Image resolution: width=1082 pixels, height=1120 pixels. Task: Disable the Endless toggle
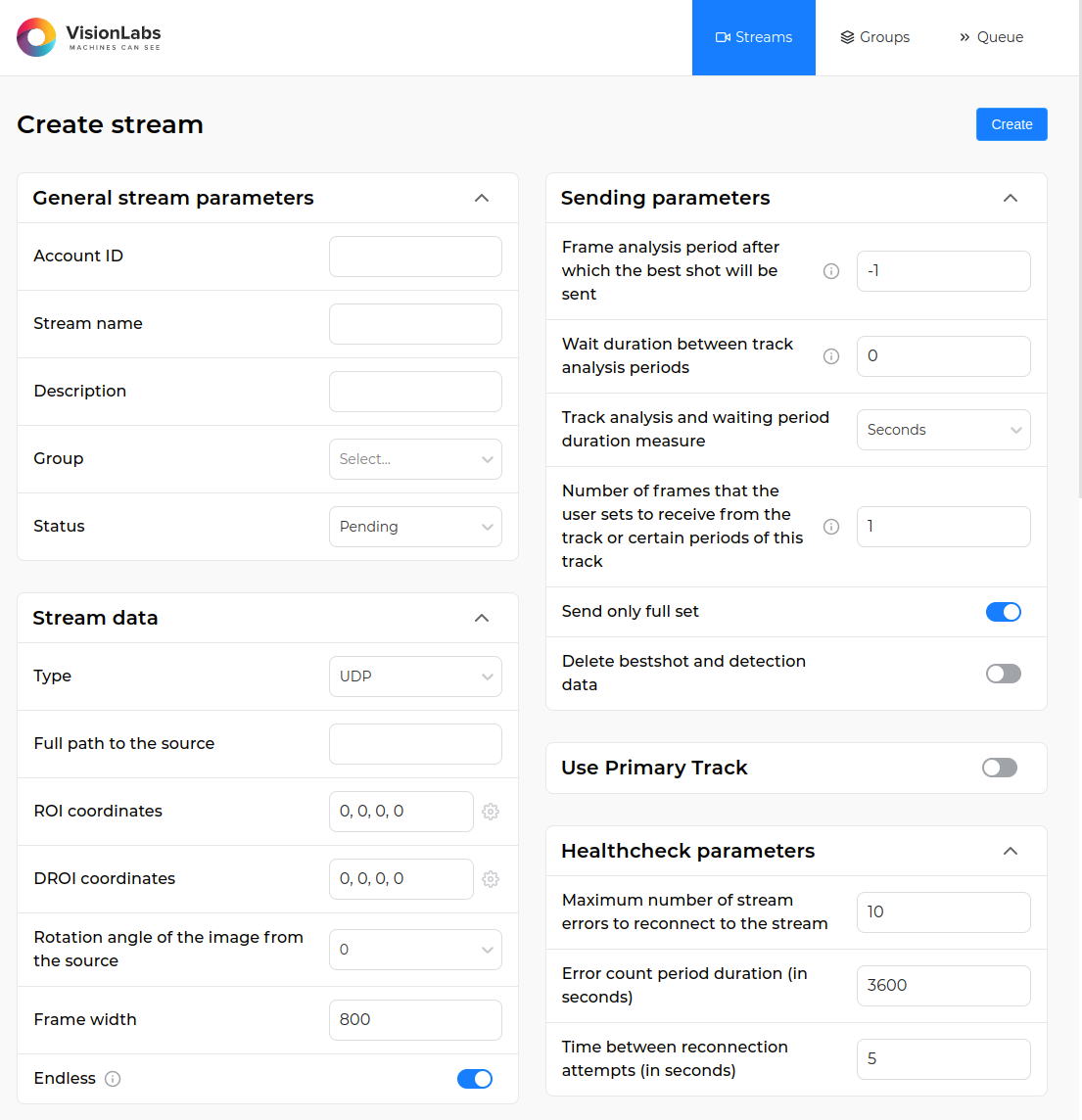pyautogui.click(x=475, y=1079)
